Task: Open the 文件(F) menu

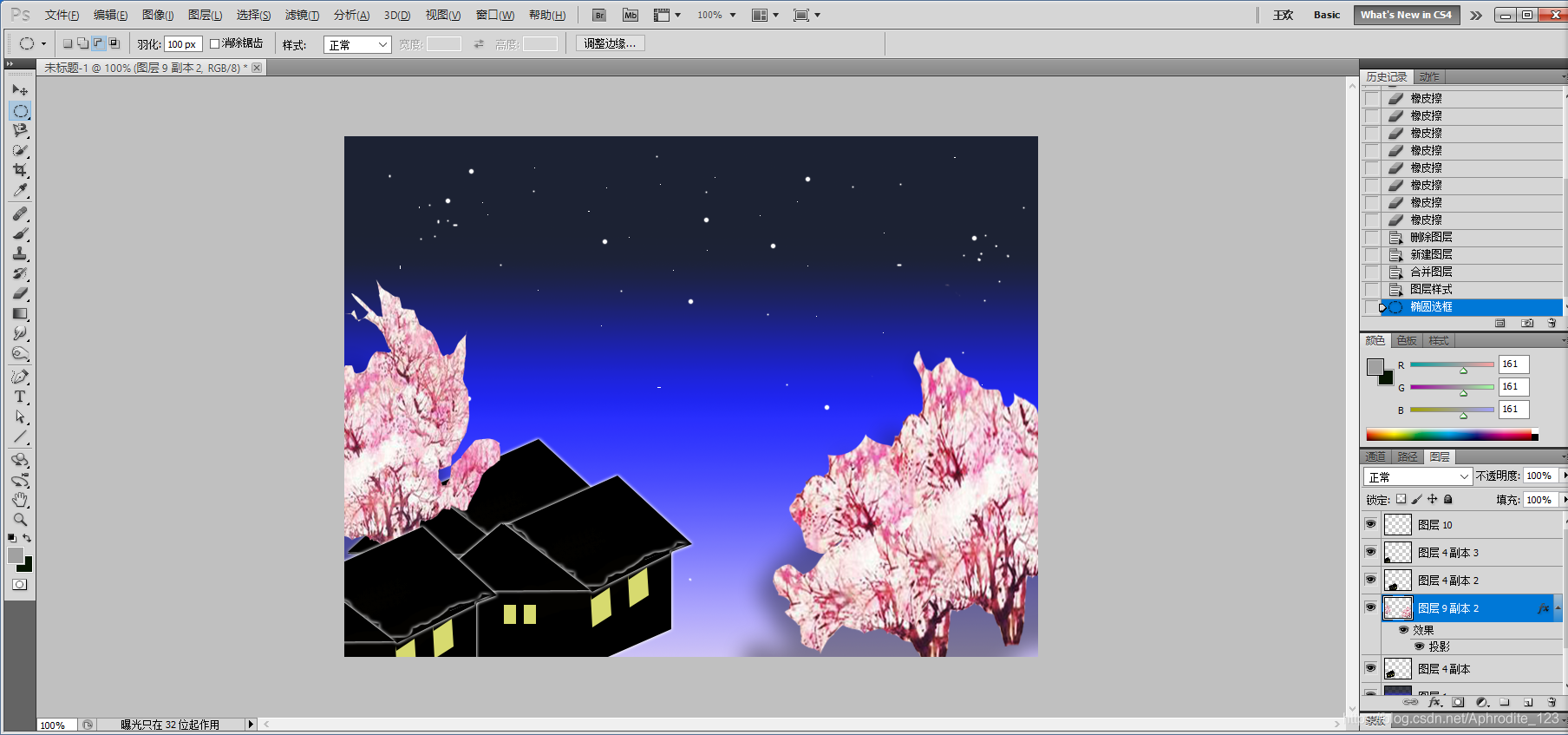Action: (62, 15)
